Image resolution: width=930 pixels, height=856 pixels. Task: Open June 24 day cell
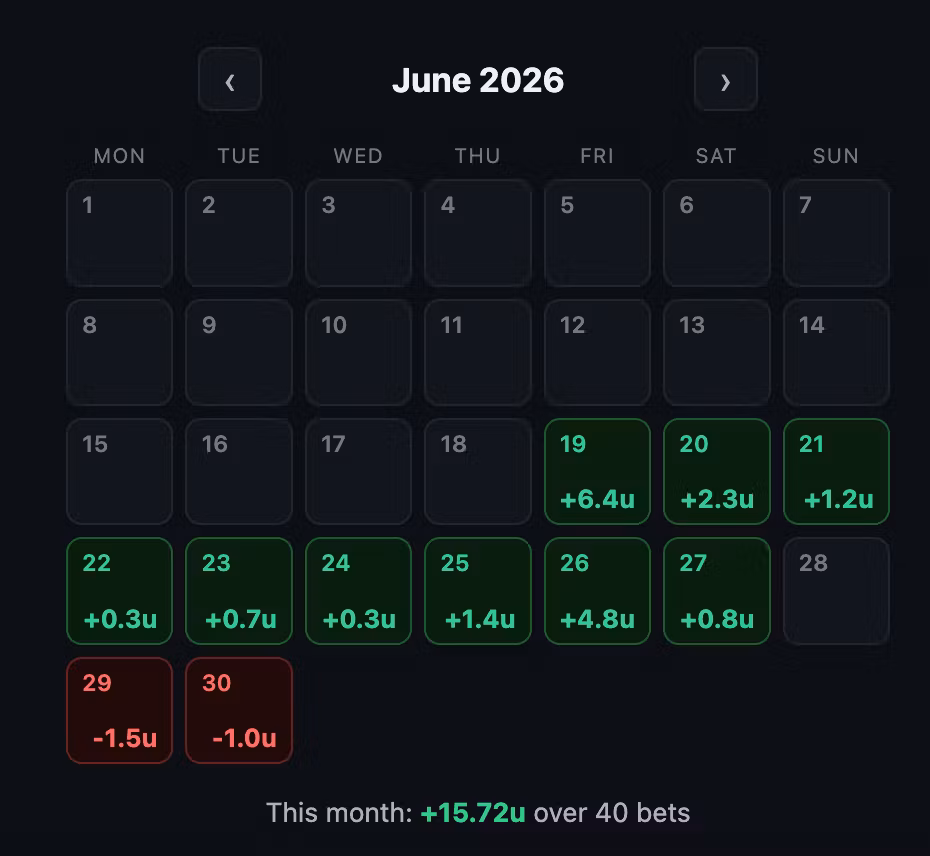[x=358, y=591]
